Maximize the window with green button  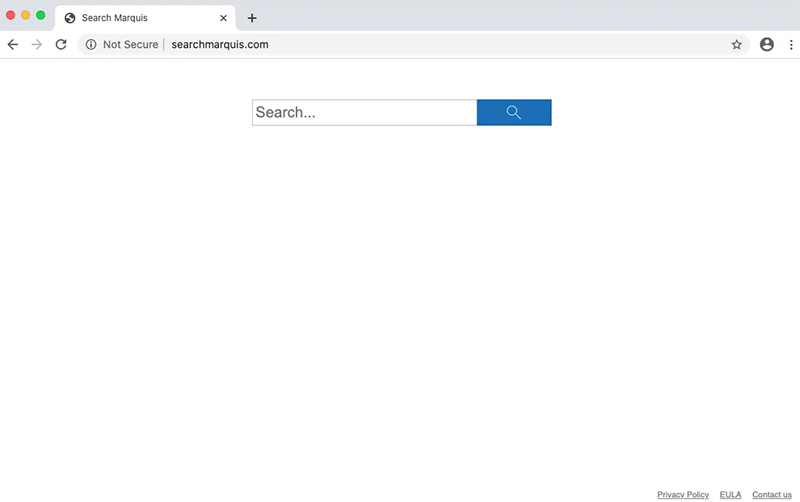tap(41, 15)
